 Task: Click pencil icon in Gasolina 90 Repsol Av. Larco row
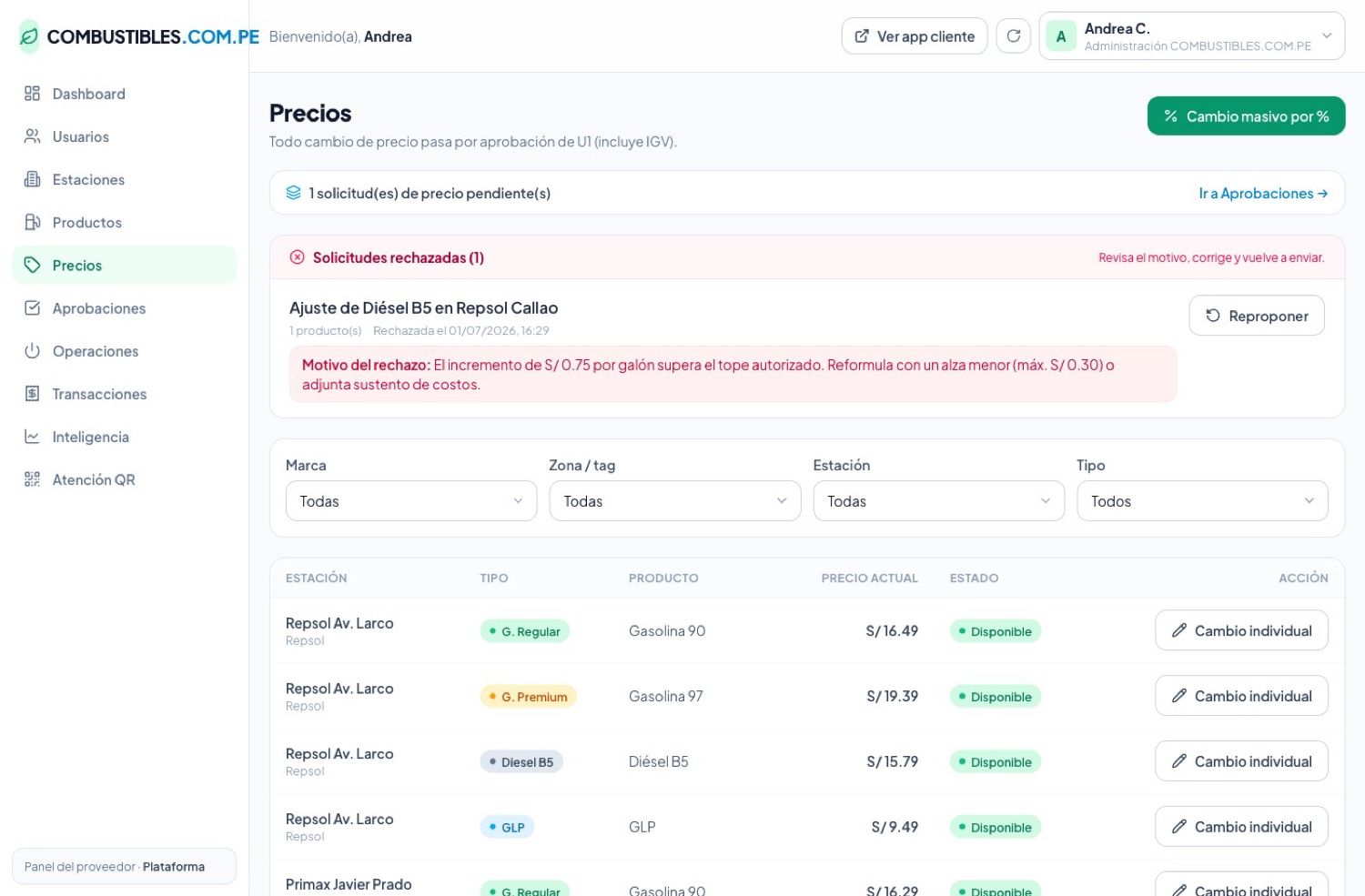[x=1178, y=630]
